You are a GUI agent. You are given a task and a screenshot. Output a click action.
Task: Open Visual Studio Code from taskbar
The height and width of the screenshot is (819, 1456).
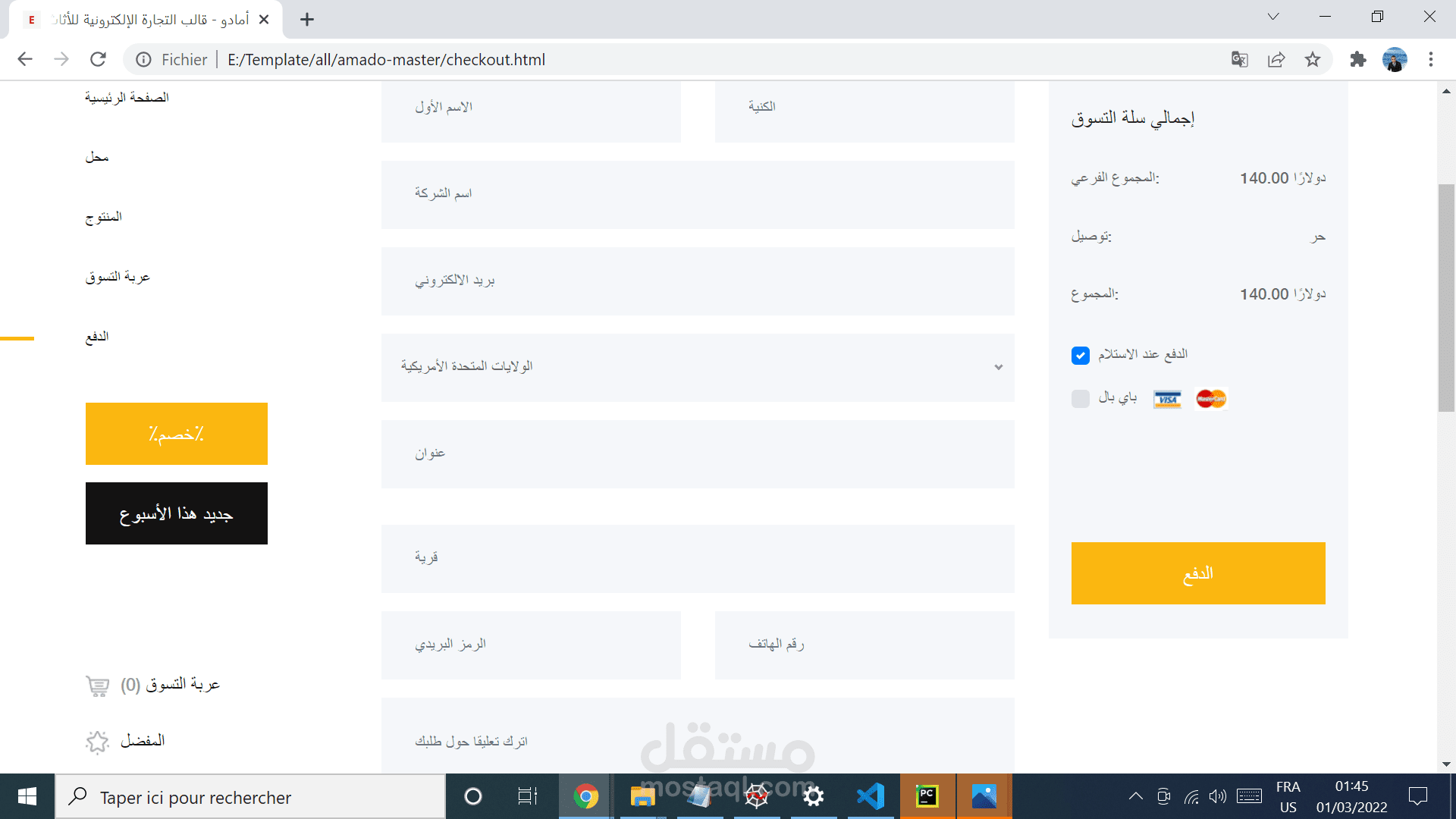tap(871, 796)
